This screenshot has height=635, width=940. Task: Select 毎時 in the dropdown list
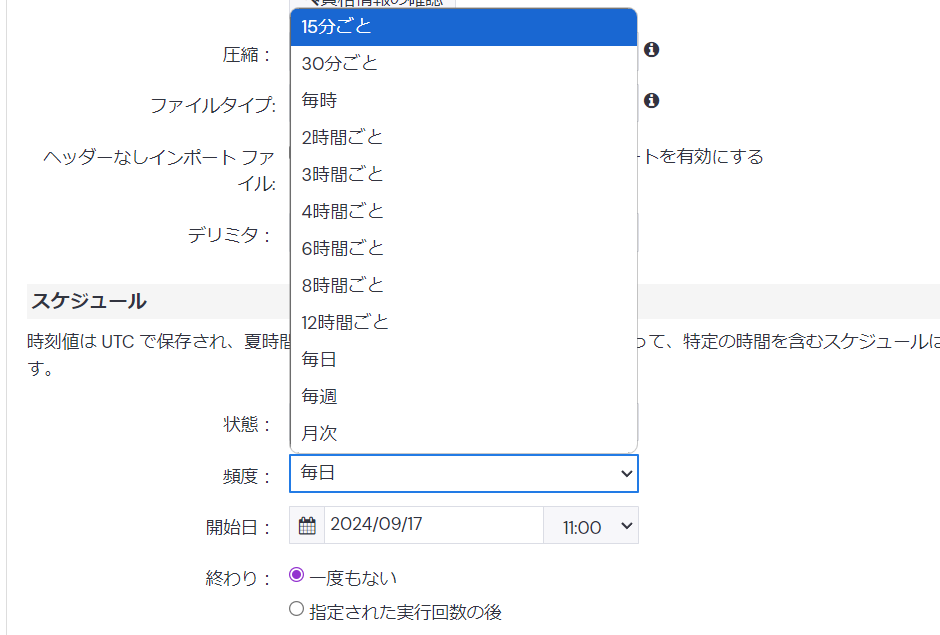point(463,101)
